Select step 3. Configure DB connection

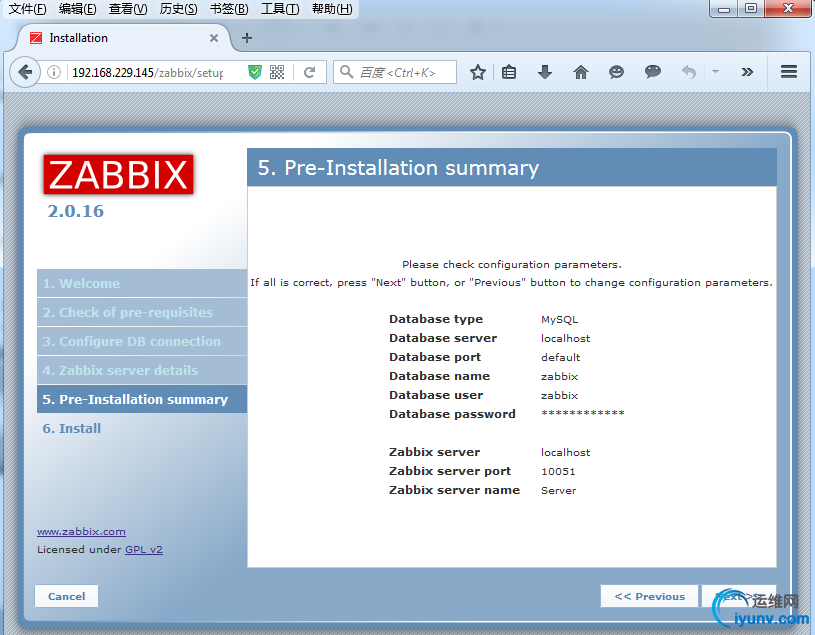(x=142, y=341)
